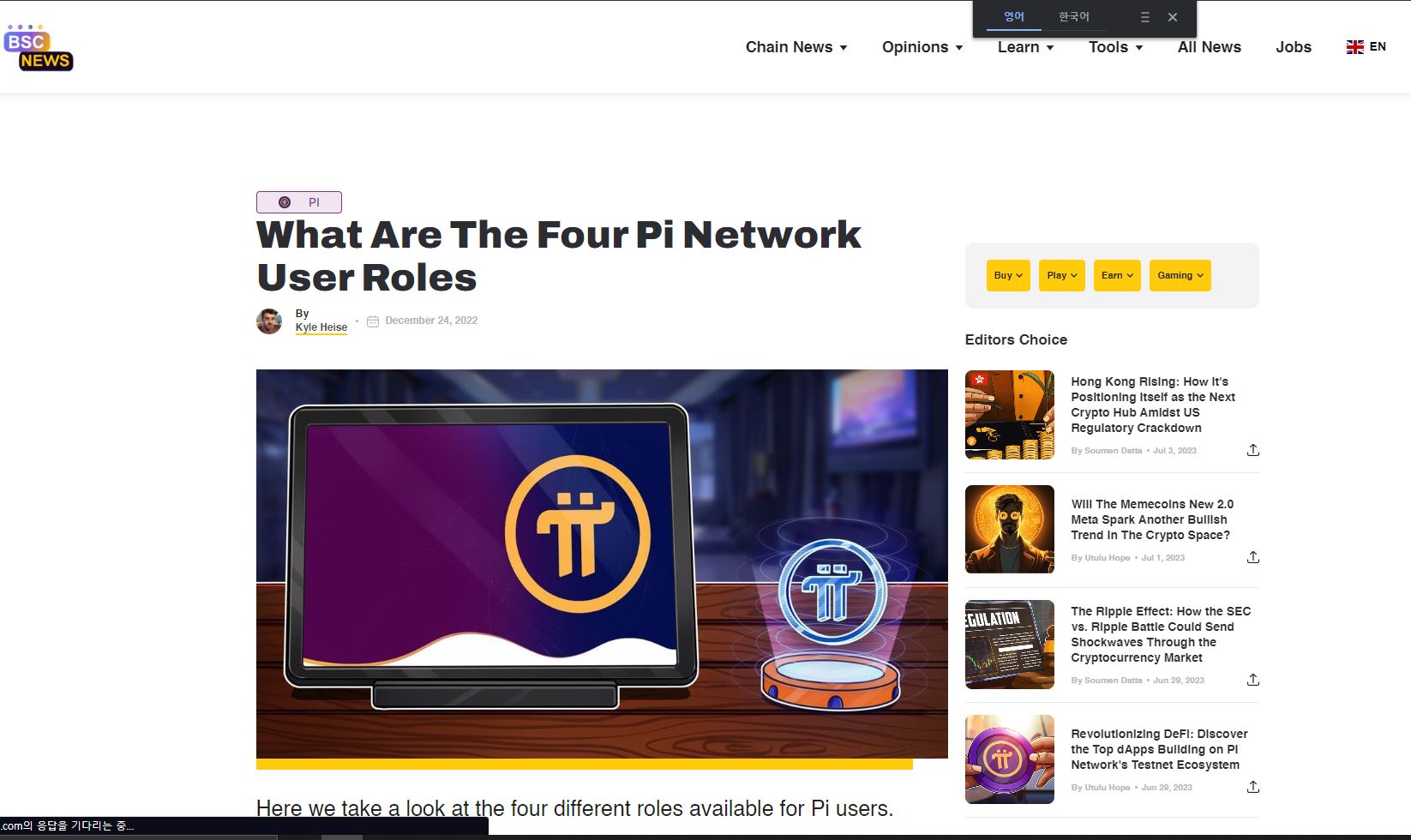Click the UK flag language icon
The width and height of the screenshot is (1411, 840).
[x=1354, y=47]
